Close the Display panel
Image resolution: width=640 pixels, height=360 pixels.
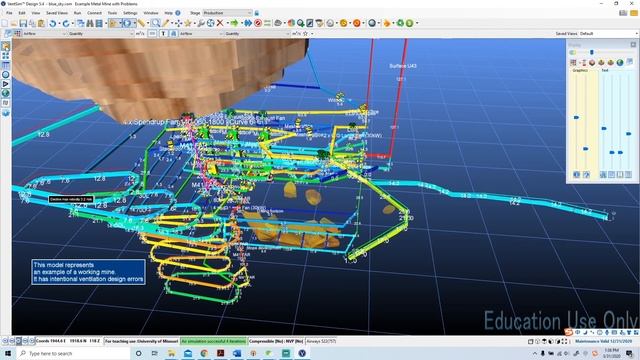tap(633, 44)
